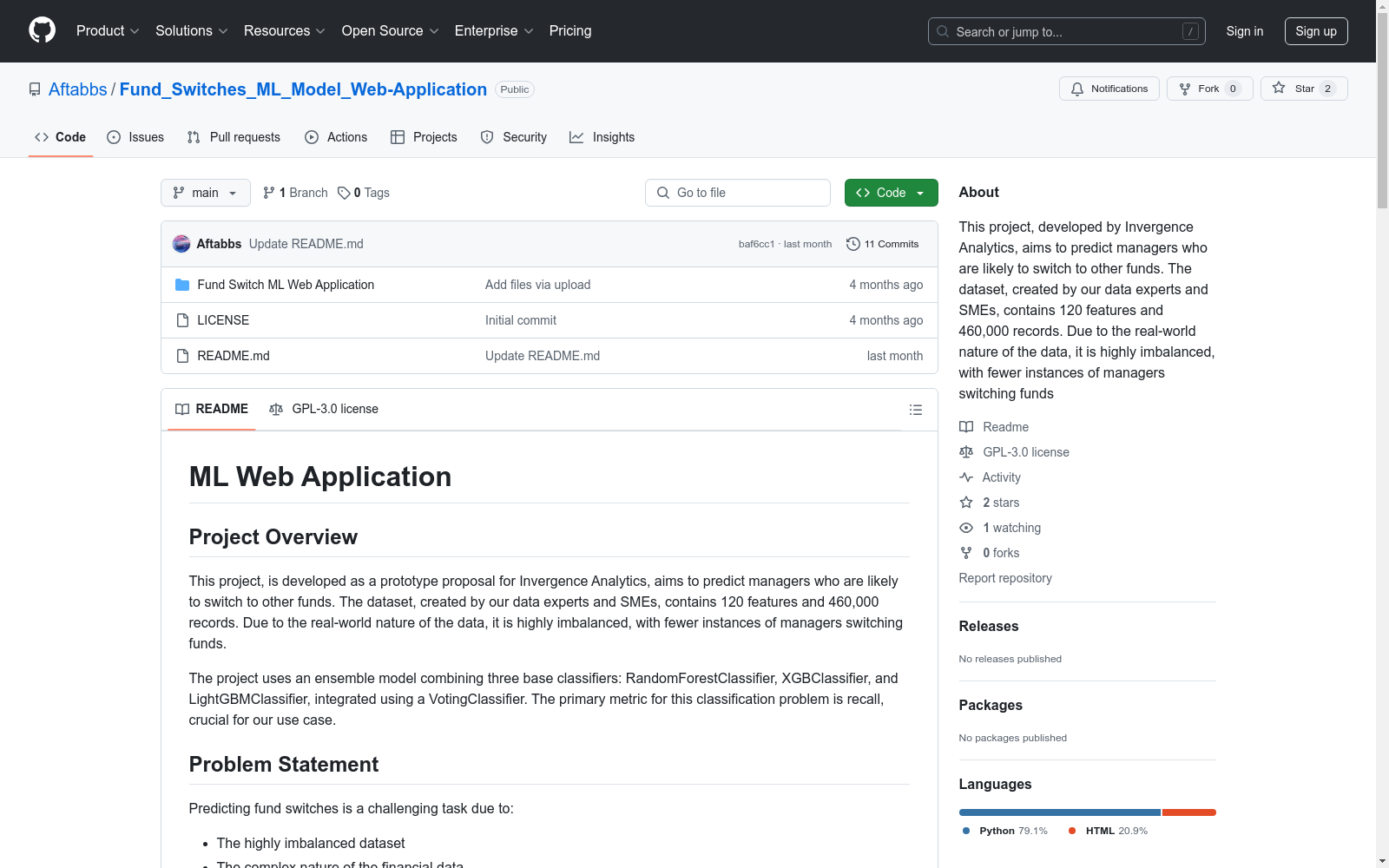
Task: Click the HTML language bar segment
Action: click(x=1189, y=812)
